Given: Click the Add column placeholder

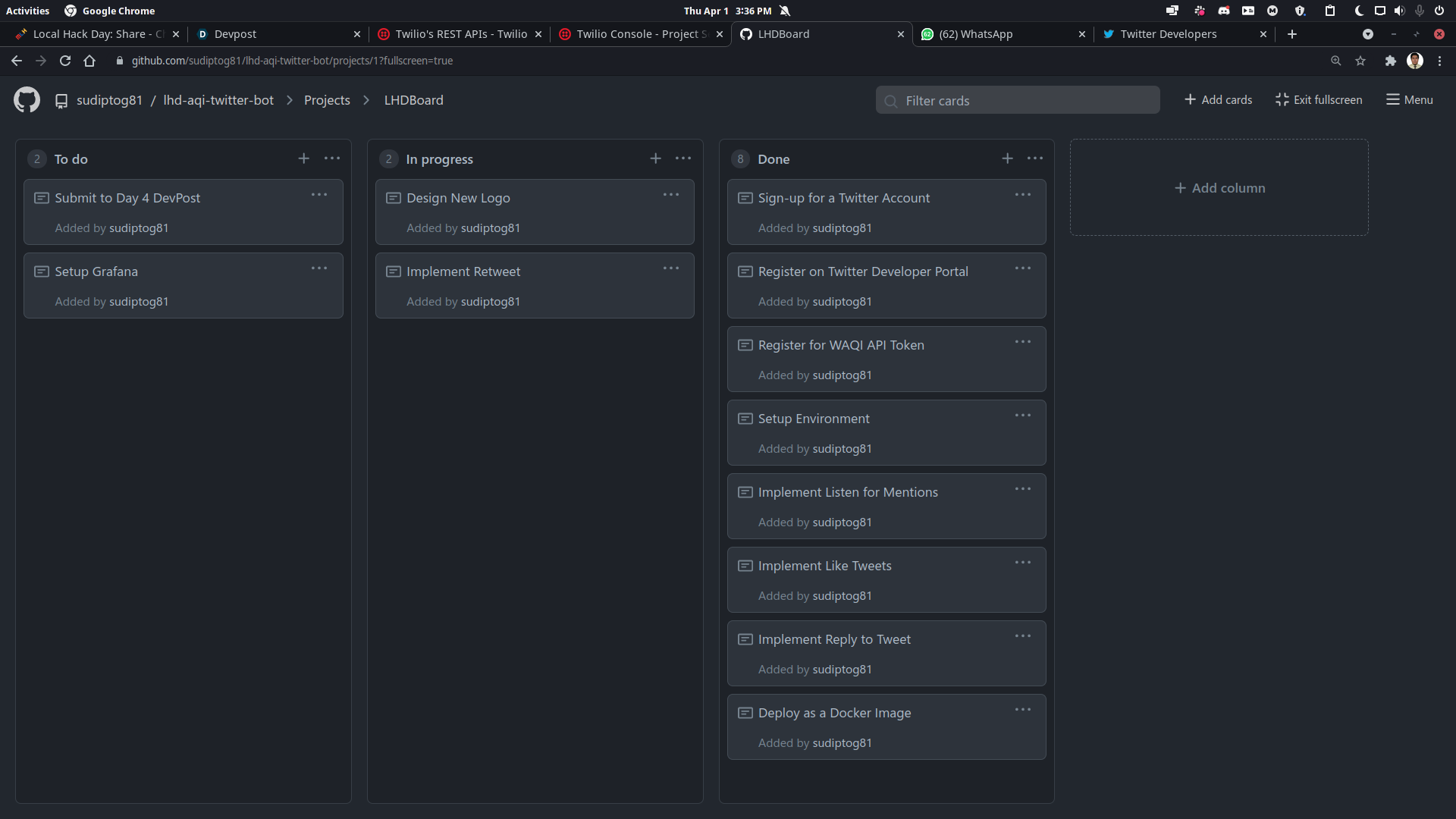Looking at the screenshot, I should [x=1219, y=188].
